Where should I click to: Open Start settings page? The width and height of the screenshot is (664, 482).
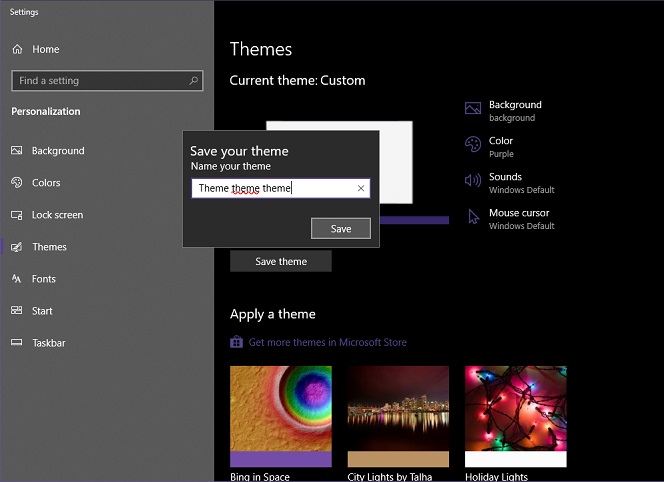tap(42, 311)
